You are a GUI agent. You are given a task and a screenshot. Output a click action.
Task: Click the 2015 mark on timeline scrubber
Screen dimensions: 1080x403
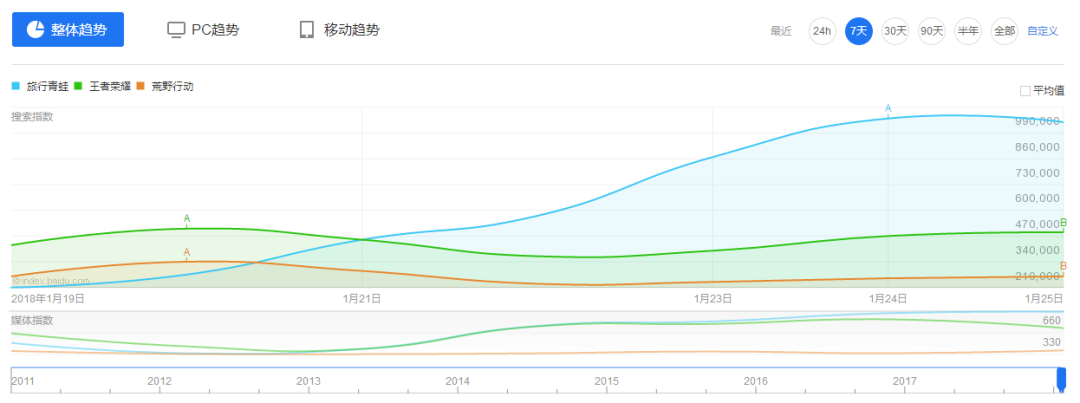pyautogui.click(x=606, y=381)
